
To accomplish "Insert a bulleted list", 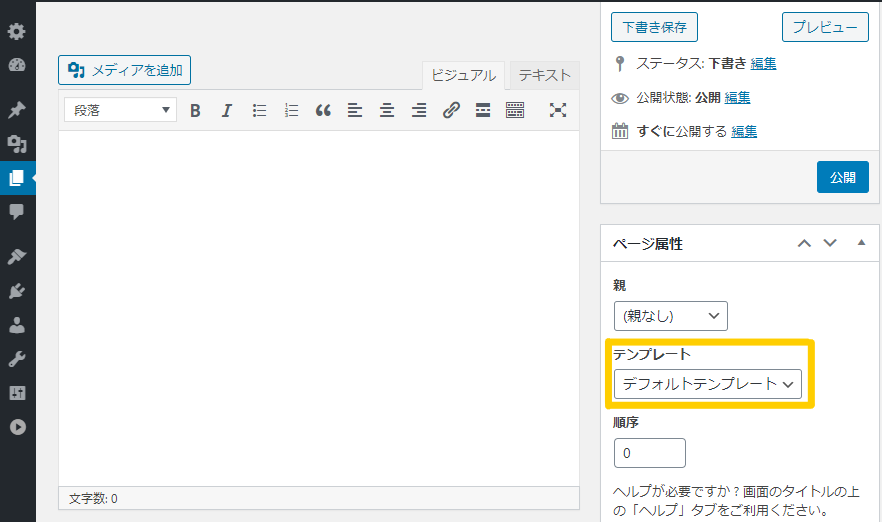I will click(259, 110).
